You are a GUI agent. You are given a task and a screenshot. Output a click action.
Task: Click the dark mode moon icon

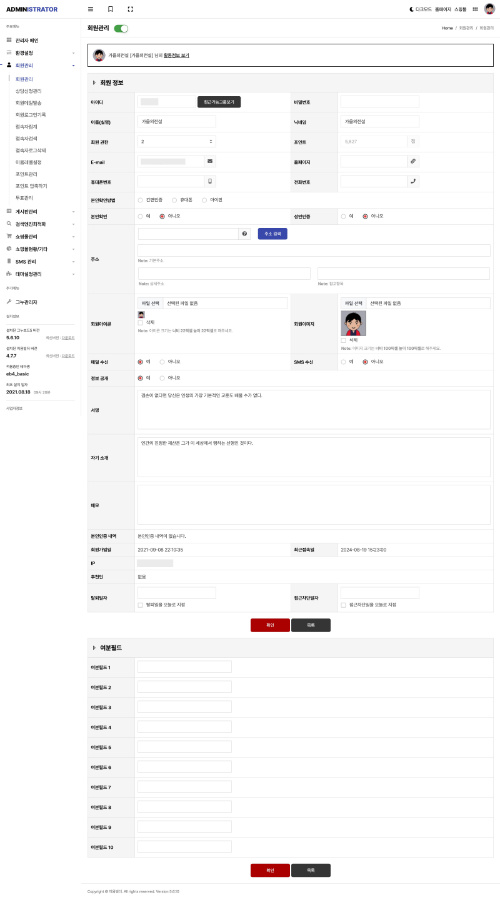[412, 10]
